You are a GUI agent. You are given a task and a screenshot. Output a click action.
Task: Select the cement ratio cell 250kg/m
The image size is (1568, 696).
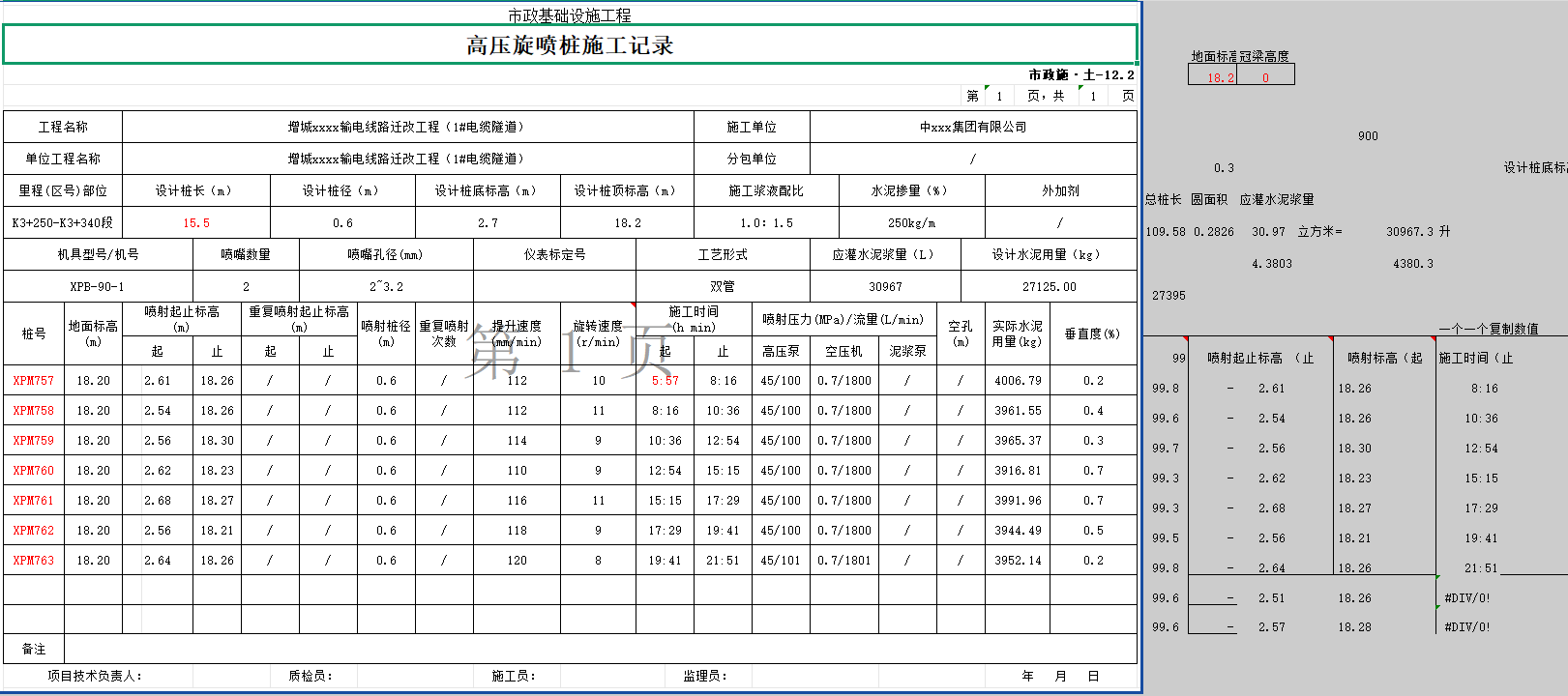(x=911, y=223)
